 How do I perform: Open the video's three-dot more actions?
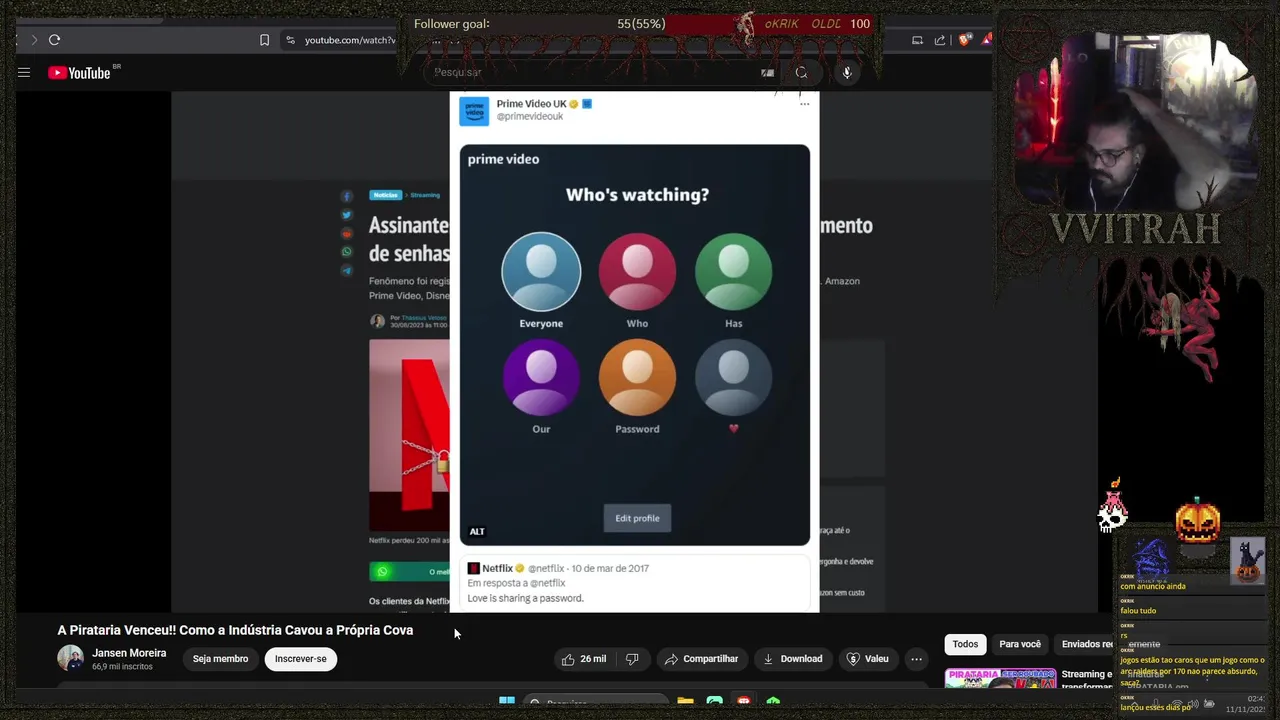pos(916,659)
